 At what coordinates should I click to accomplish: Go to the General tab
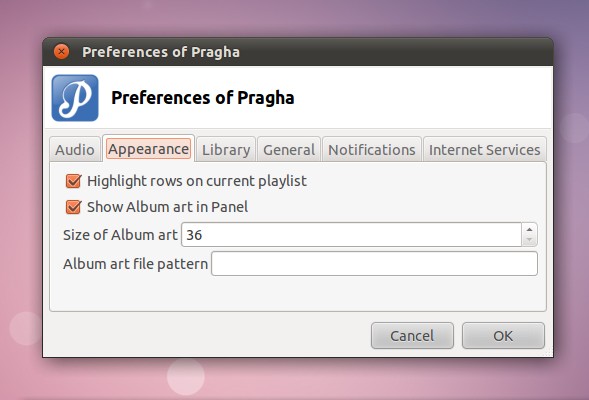(x=289, y=150)
